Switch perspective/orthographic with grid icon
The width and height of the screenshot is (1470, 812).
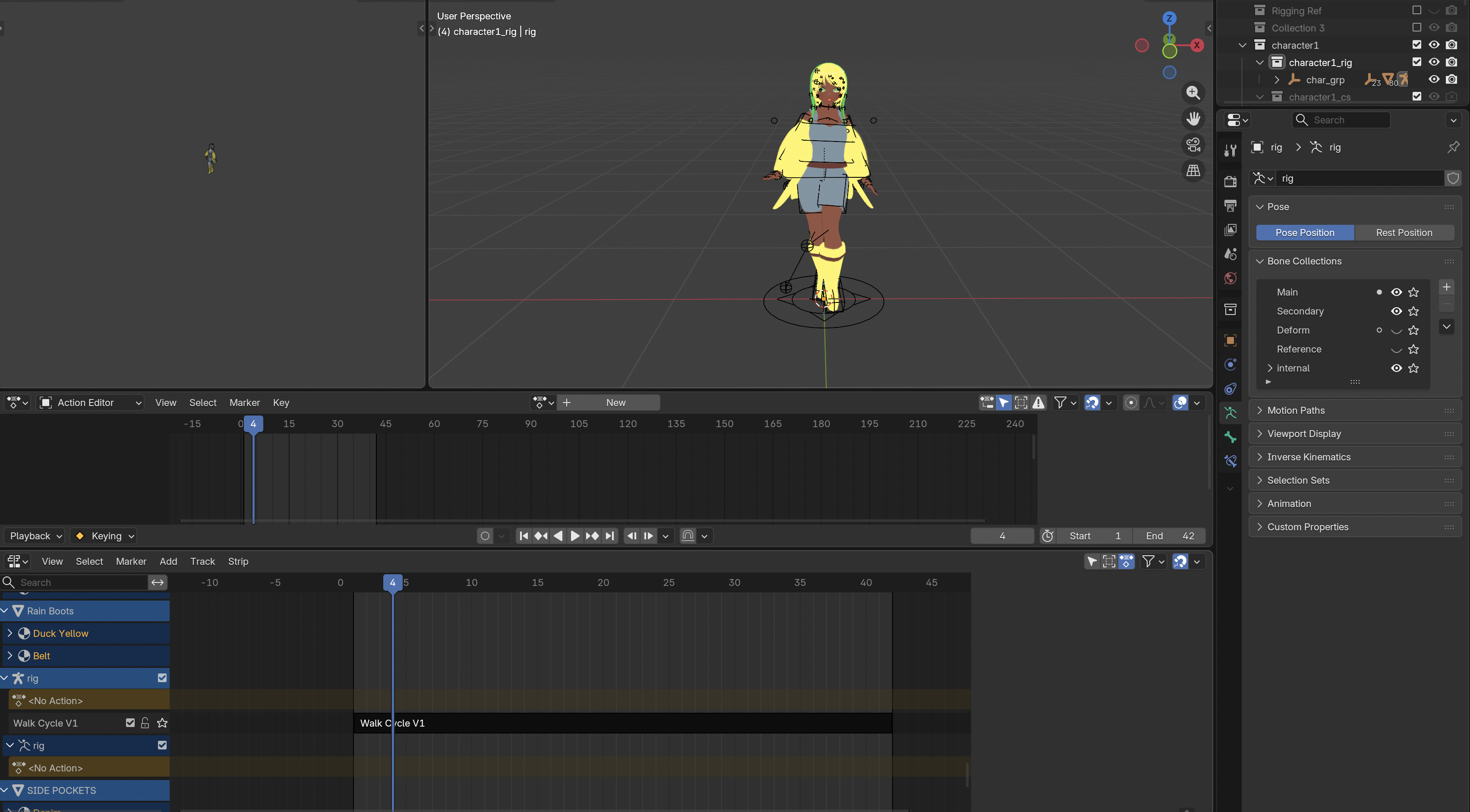coord(1192,170)
